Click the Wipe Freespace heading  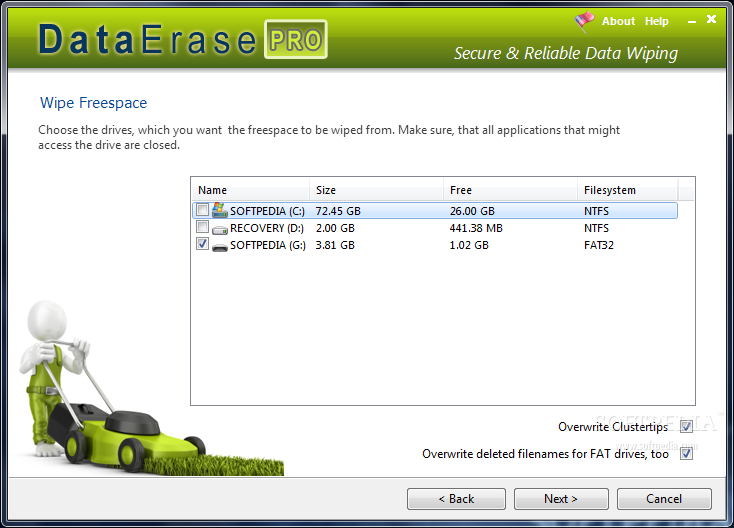point(94,103)
